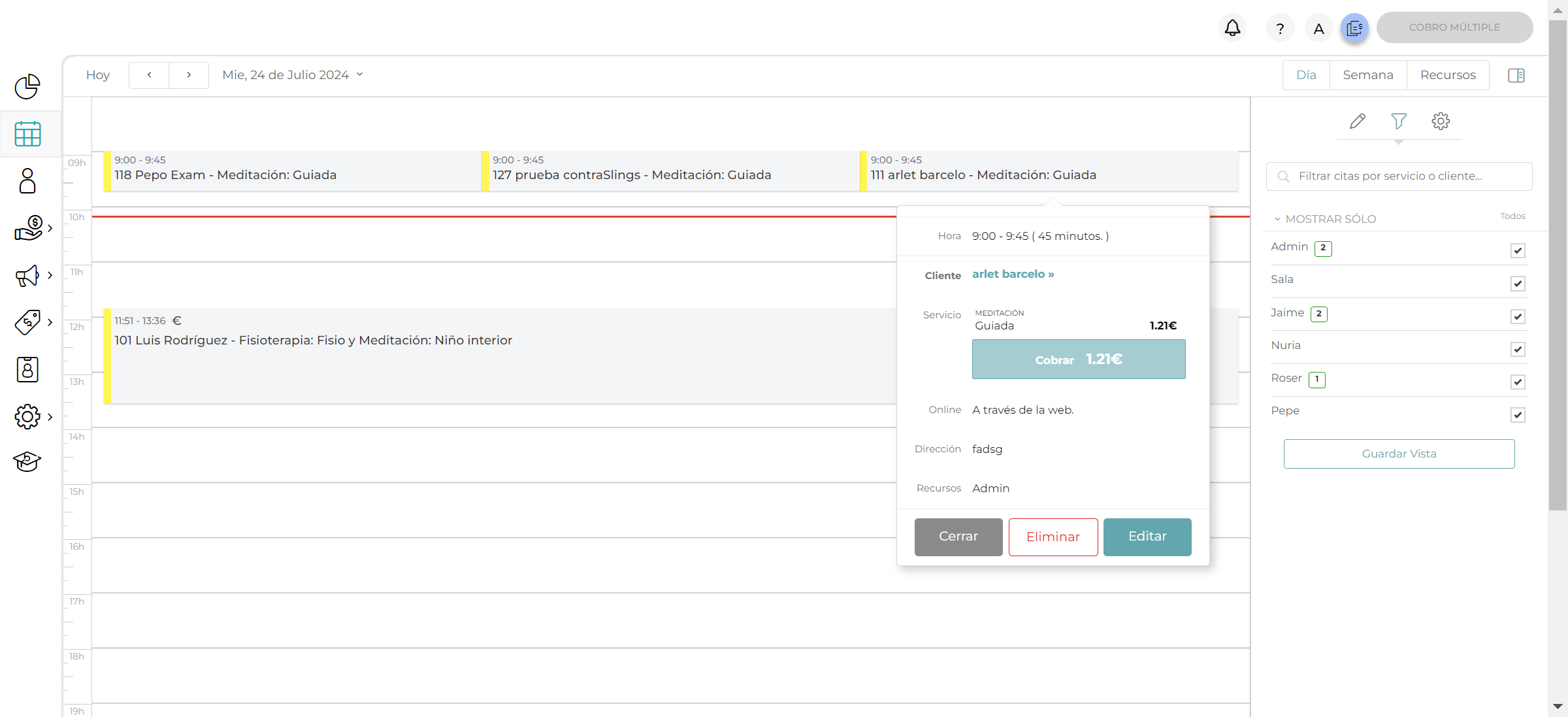Toggle the multiple charge mode icon

point(1354,28)
